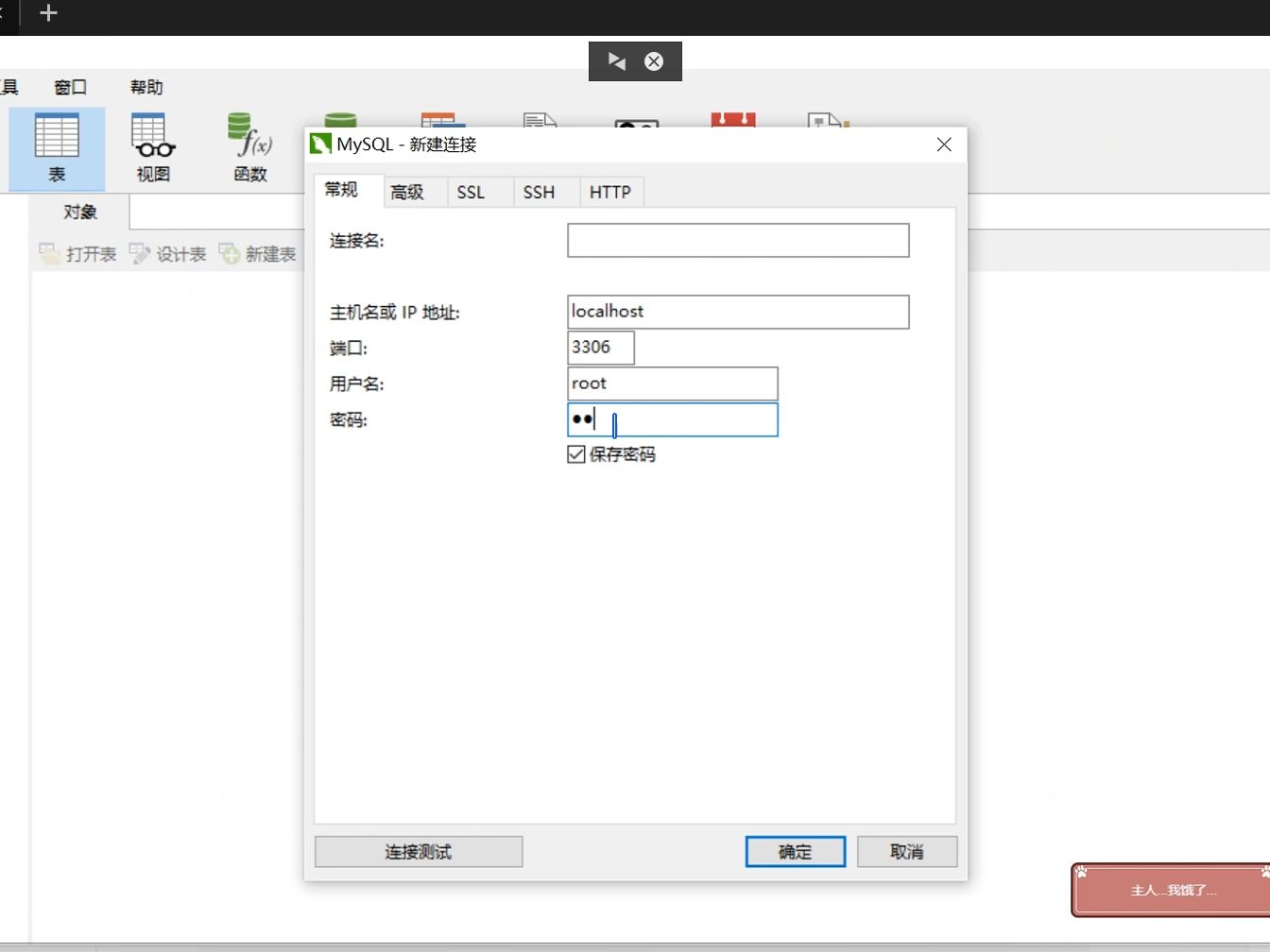Screen dimensions: 1270x952
Task: Click the port field showing 3306
Action: click(601, 348)
